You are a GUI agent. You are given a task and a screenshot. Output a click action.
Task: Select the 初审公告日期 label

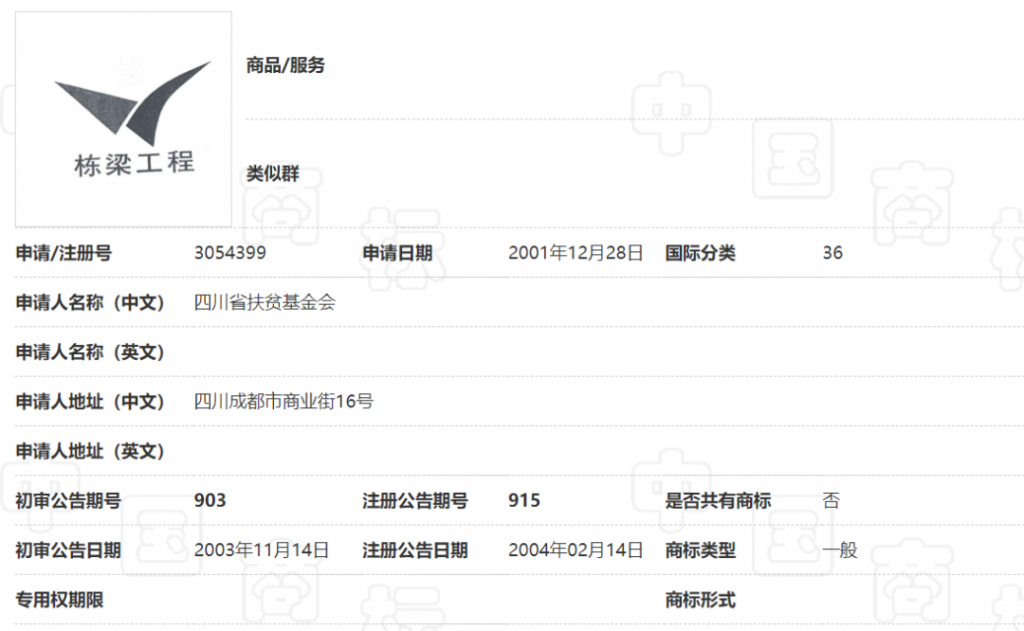(x=68, y=550)
